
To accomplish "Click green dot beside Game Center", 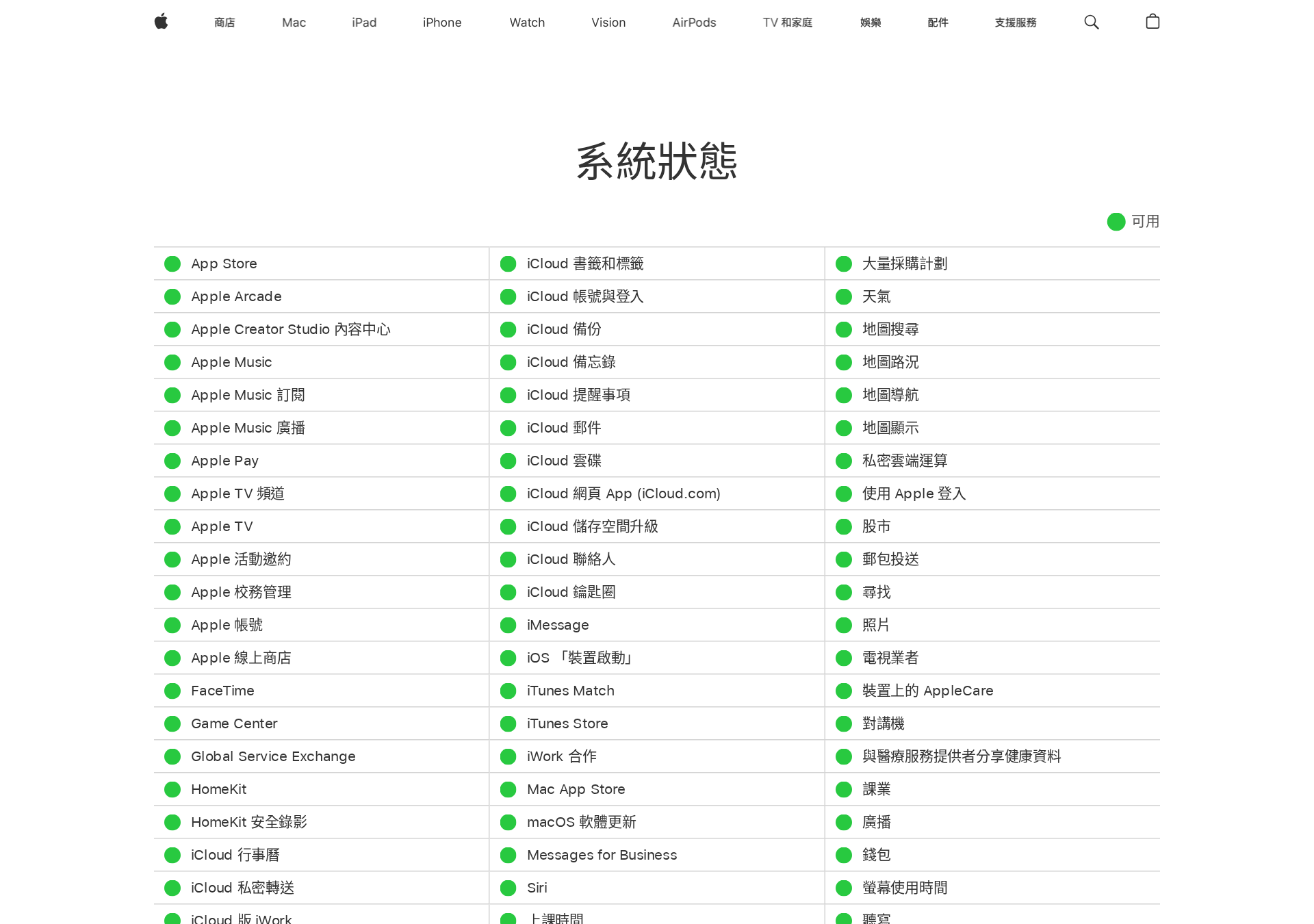I will [x=172, y=723].
